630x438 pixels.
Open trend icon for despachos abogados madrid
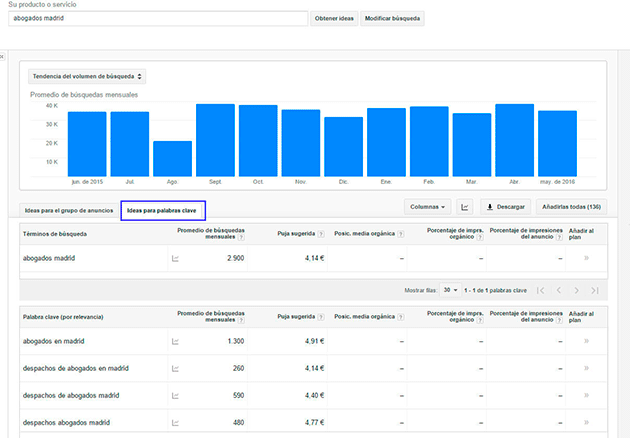[x=175, y=423]
